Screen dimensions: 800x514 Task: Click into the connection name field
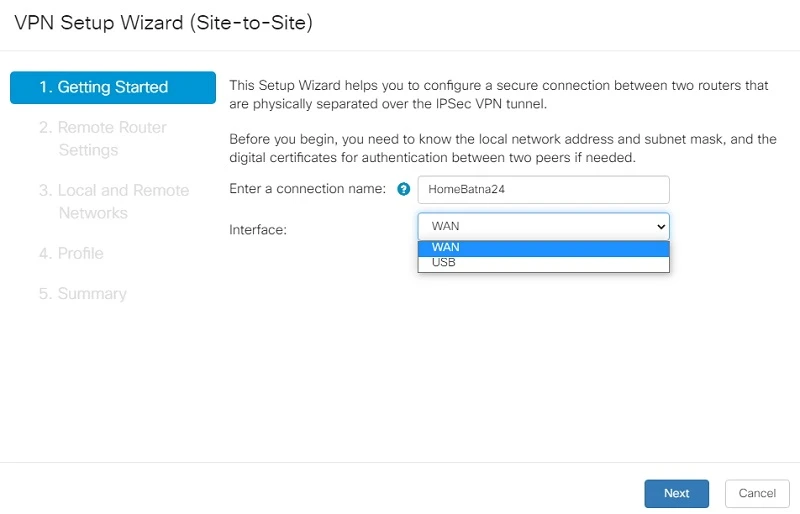(x=543, y=189)
